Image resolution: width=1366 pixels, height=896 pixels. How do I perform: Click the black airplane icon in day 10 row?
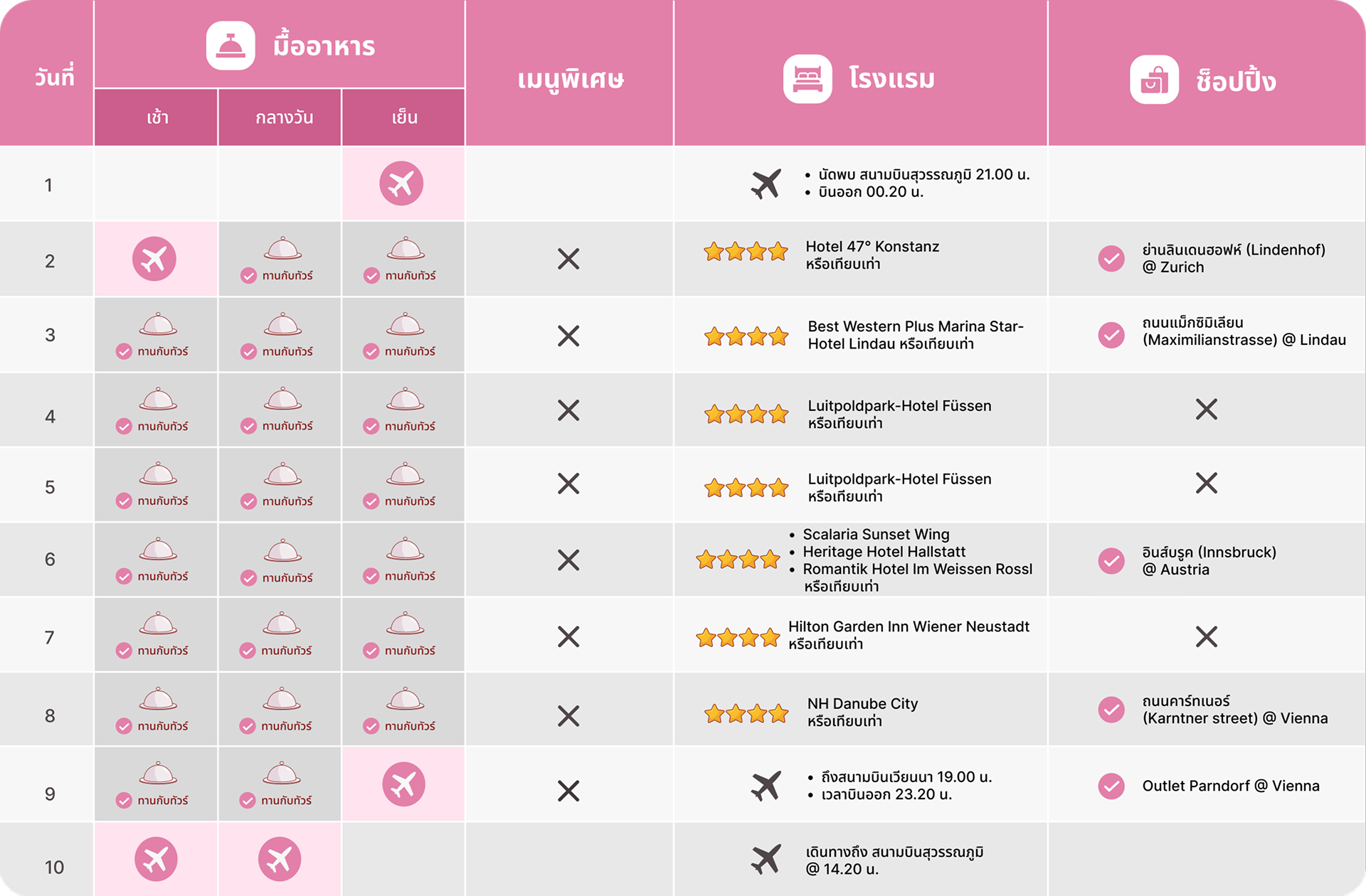pos(766,859)
